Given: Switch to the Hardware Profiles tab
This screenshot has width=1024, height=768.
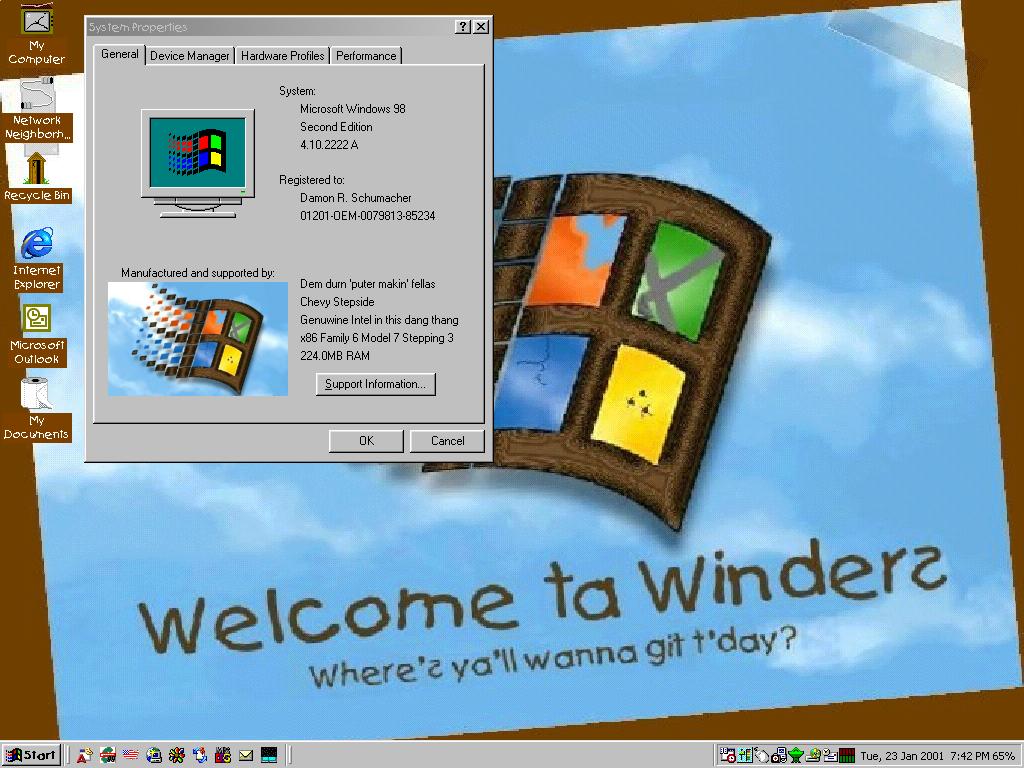Looking at the screenshot, I should point(282,56).
